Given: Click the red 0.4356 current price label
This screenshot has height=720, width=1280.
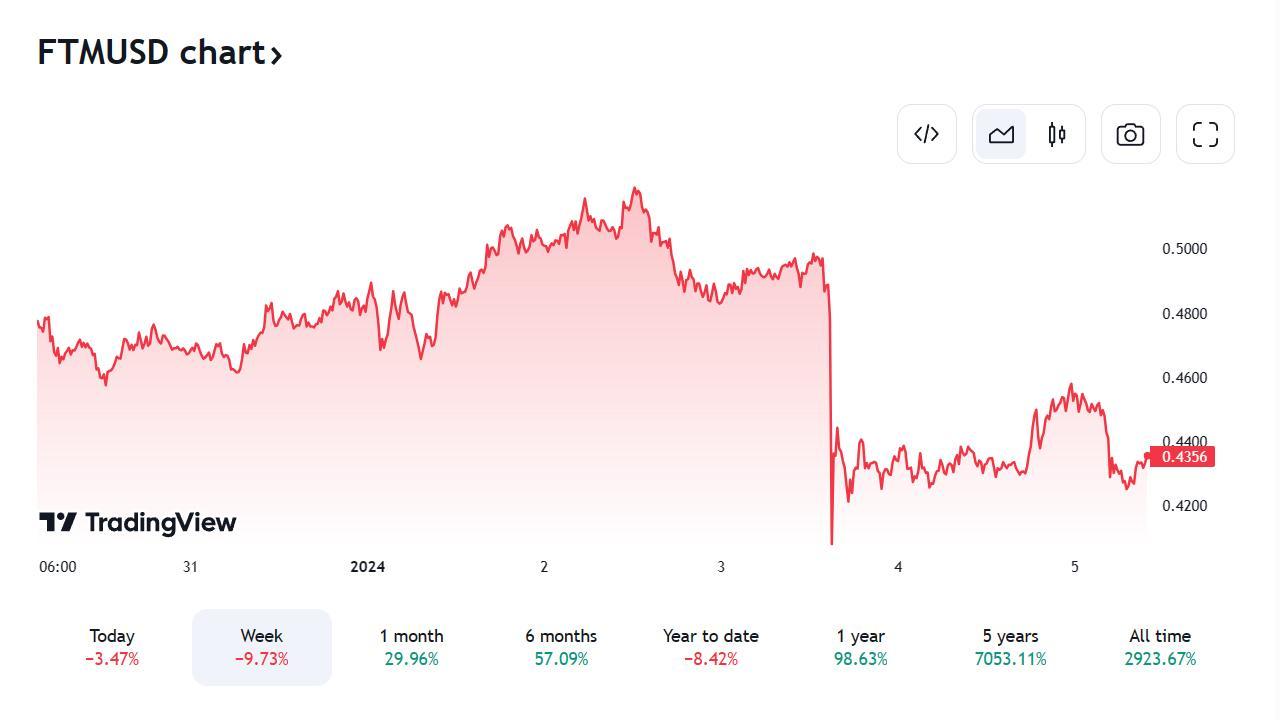Looking at the screenshot, I should click(1185, 457).
